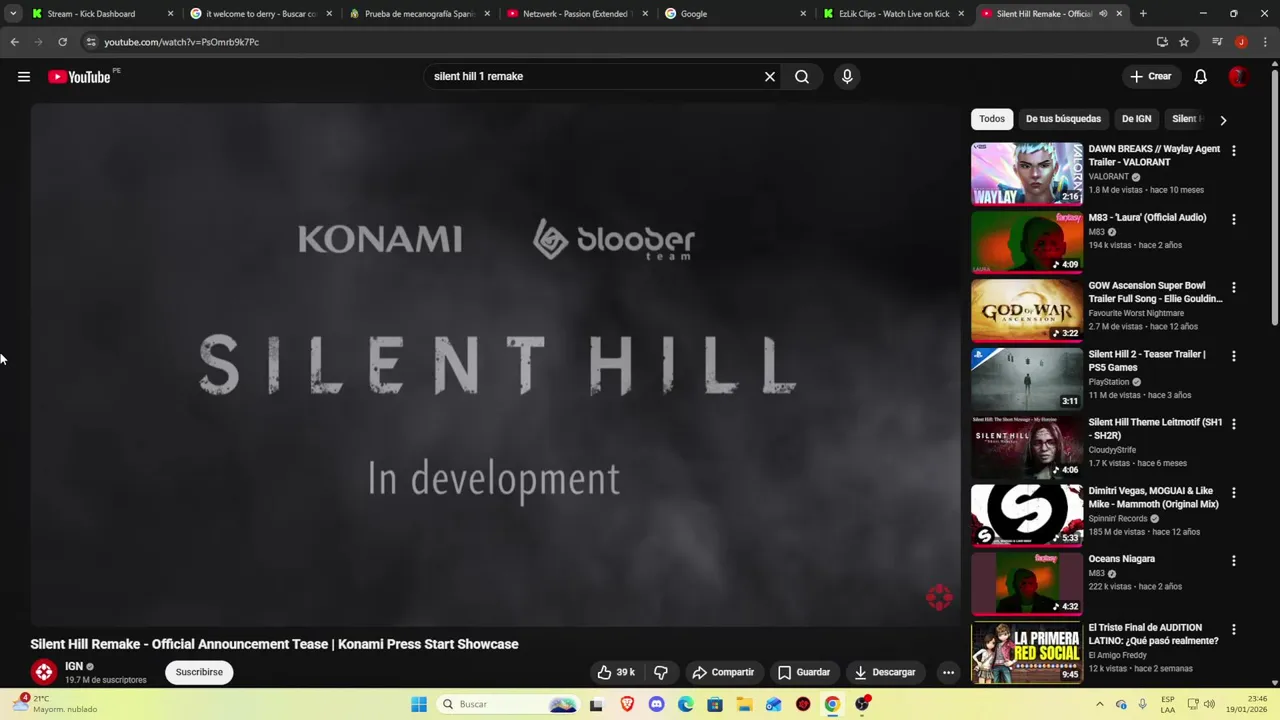Open the YouTube hamburger guide menu
Screen dimensions: 1280x720
click(x=24, y=77)
